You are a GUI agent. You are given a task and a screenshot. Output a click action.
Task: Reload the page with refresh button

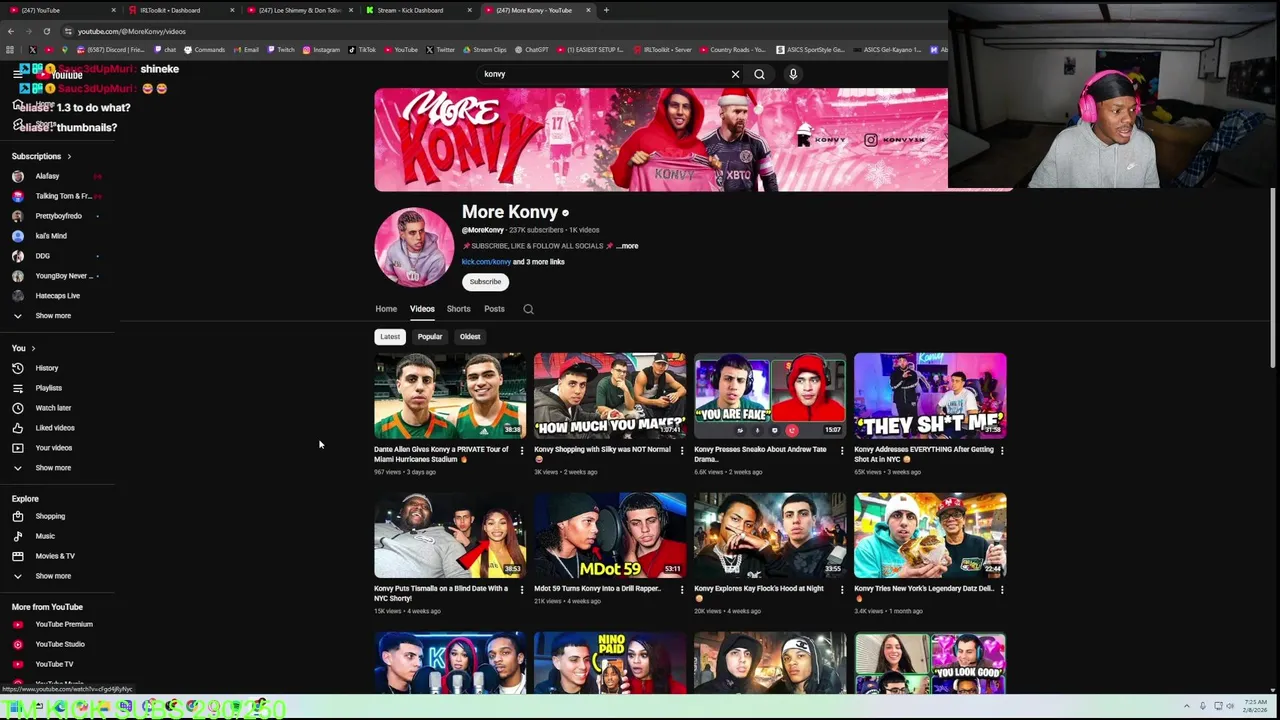46,31
